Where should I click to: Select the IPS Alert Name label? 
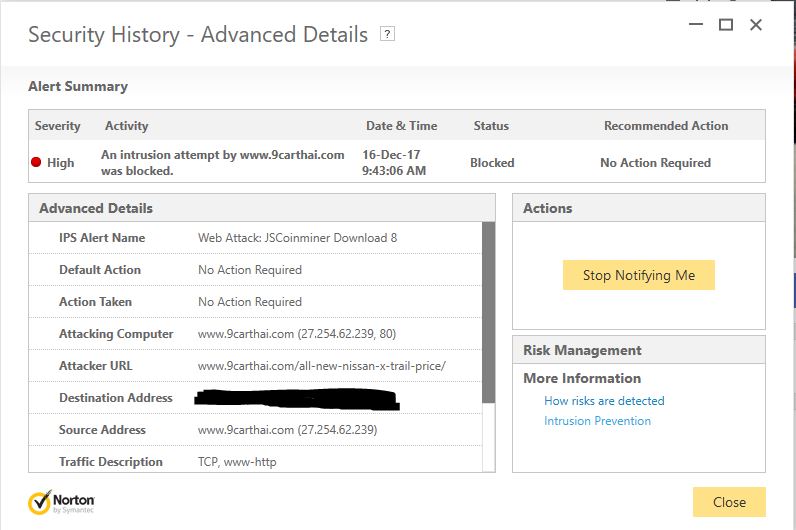click(x=102, y=238)
